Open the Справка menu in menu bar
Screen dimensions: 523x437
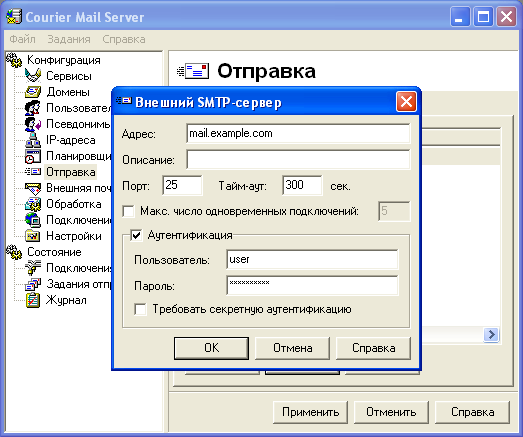point(124,39)
